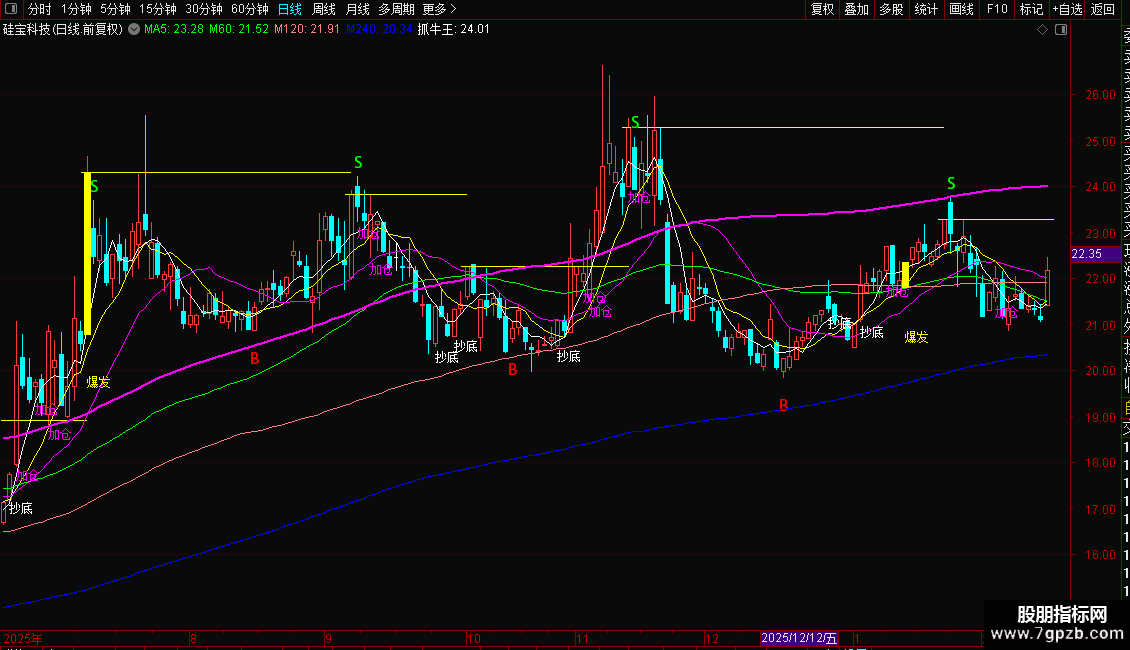Image resolution: width=1130 pixels, height=650 pixels.
Task: Click the 抓牛王: 24.01 indicator value
Action: (453, 30)
